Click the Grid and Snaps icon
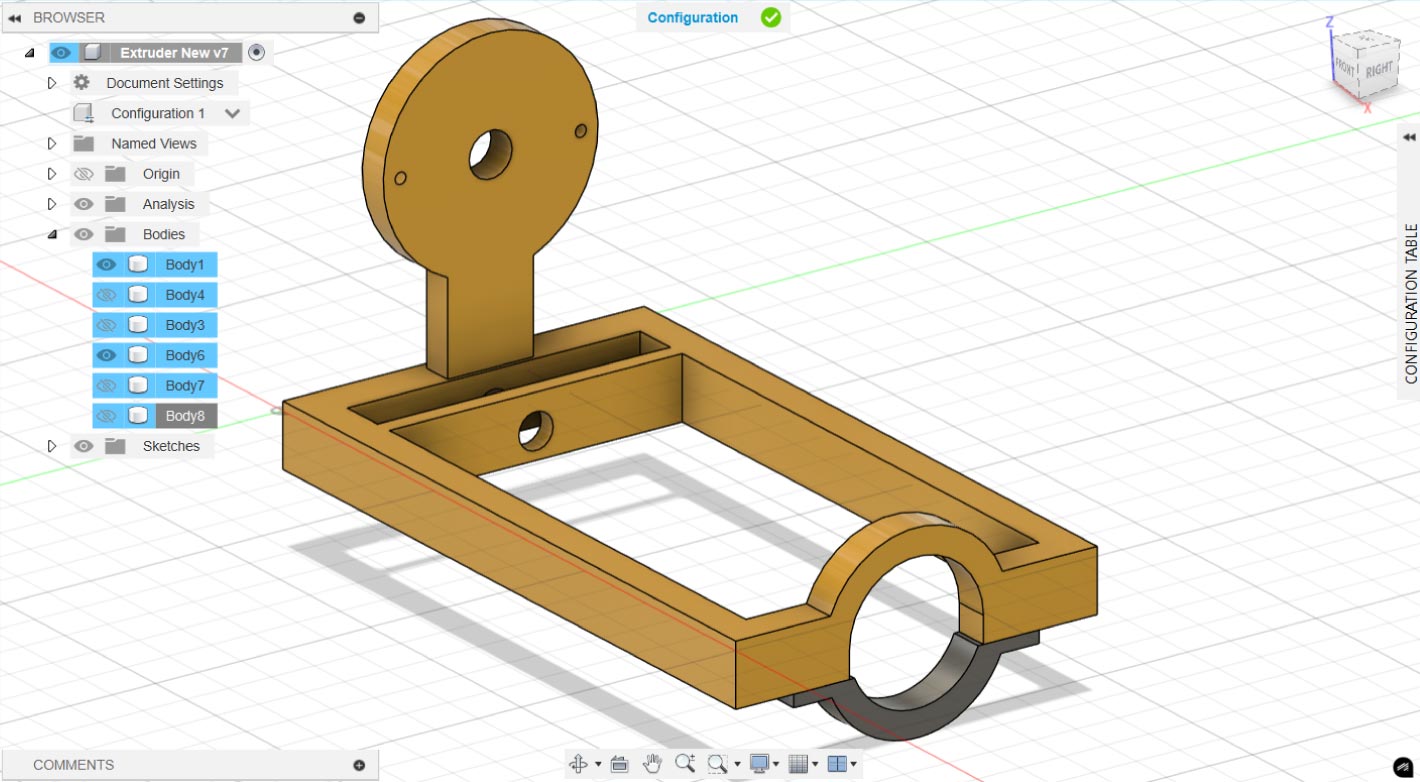The image size is (1420, 782). [x=798, y=764]
